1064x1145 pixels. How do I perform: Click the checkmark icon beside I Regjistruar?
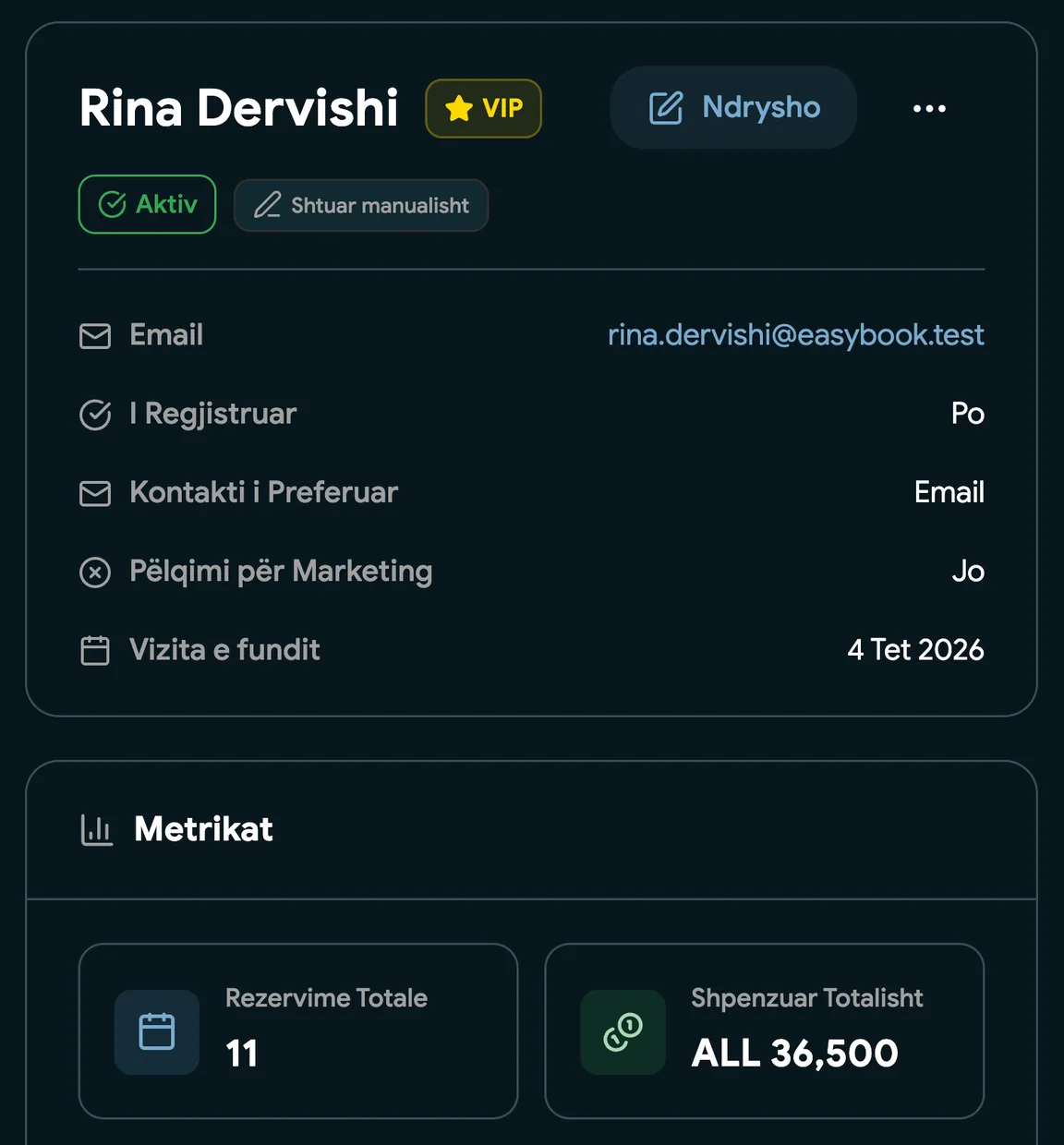click(x=95, y=415)
